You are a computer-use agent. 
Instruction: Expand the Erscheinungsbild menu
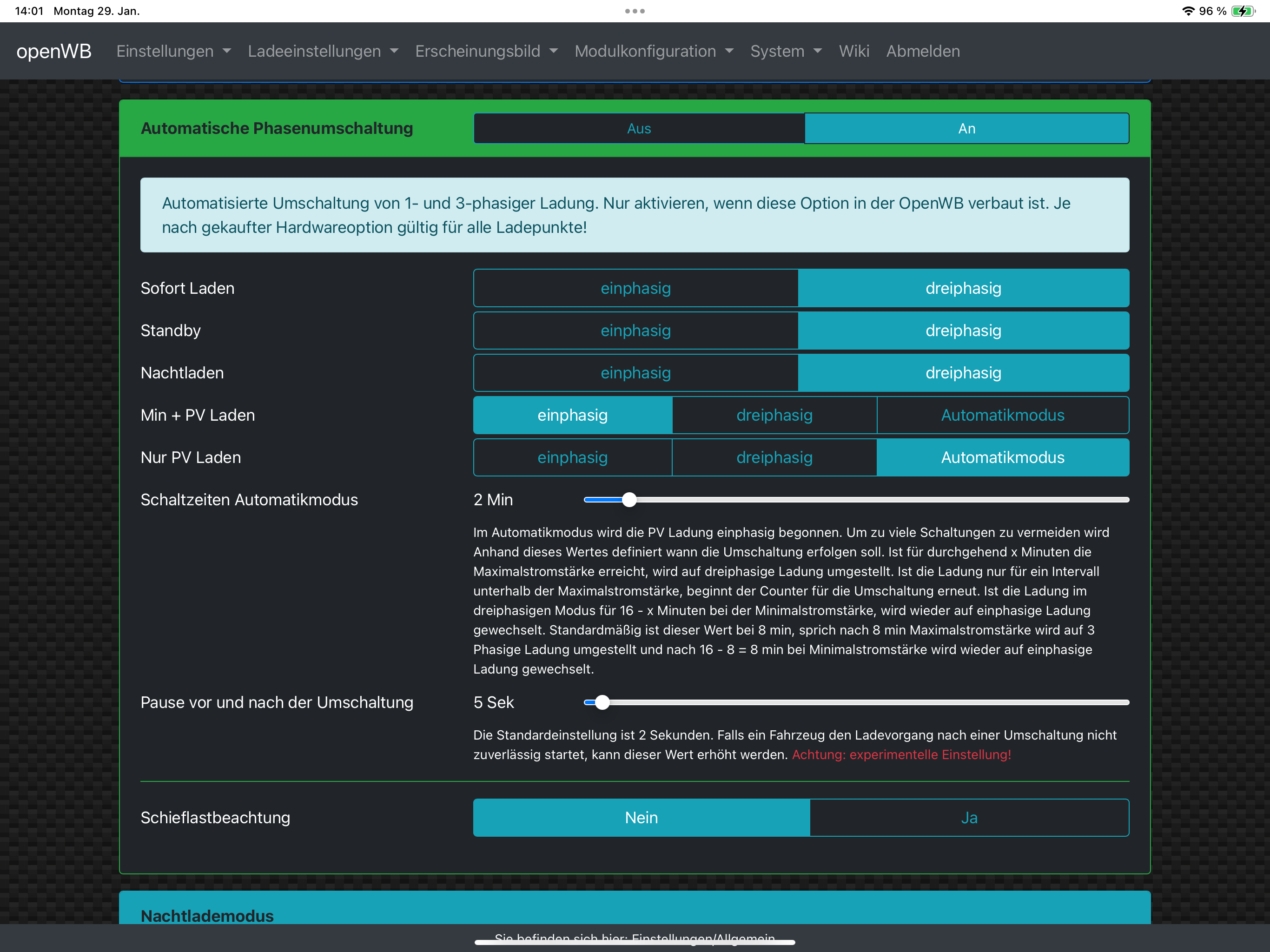click(486, 51)
